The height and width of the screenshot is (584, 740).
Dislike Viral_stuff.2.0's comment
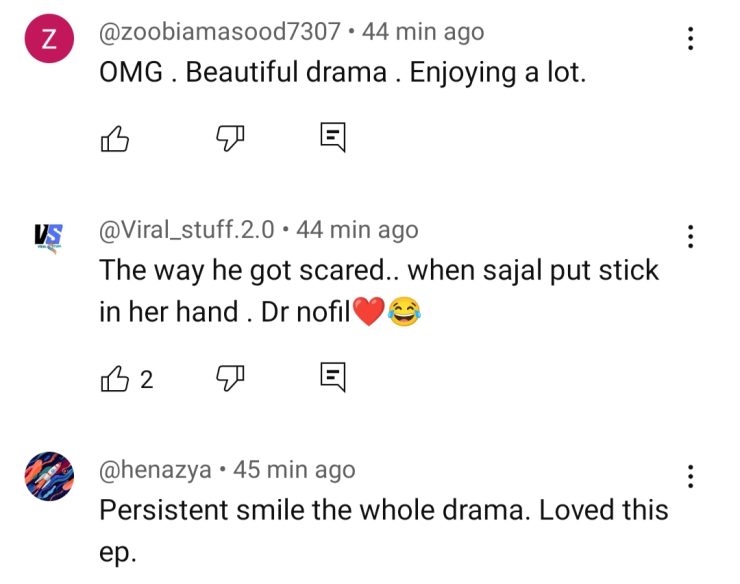(230, 378)
